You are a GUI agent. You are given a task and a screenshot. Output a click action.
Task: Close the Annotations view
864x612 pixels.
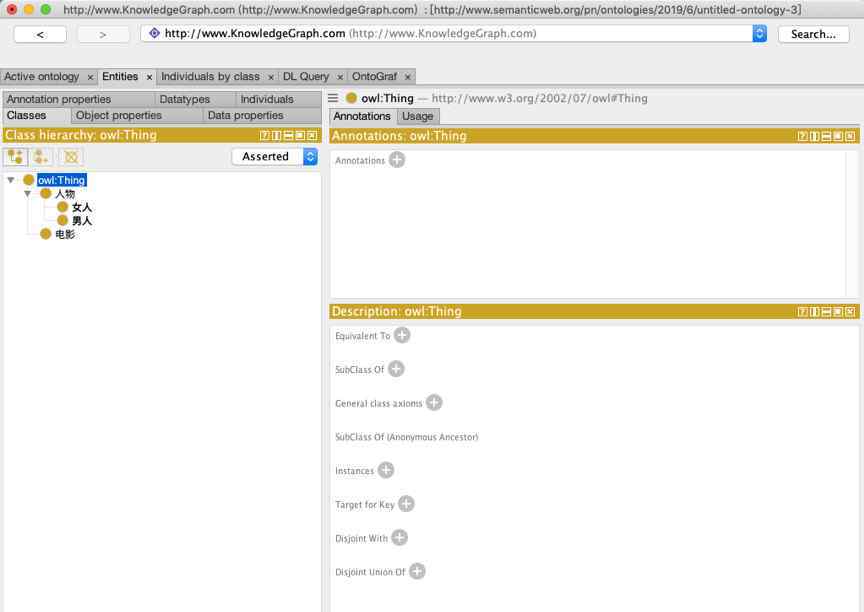851,136
